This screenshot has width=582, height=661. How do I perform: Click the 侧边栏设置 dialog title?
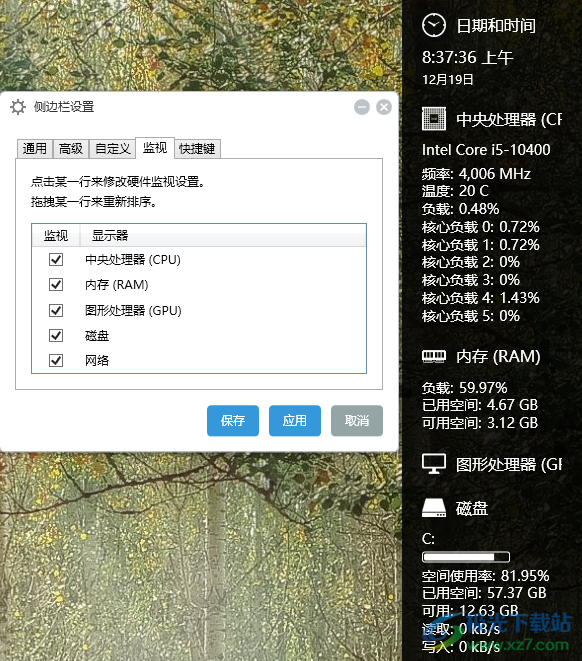coord(64,107)
